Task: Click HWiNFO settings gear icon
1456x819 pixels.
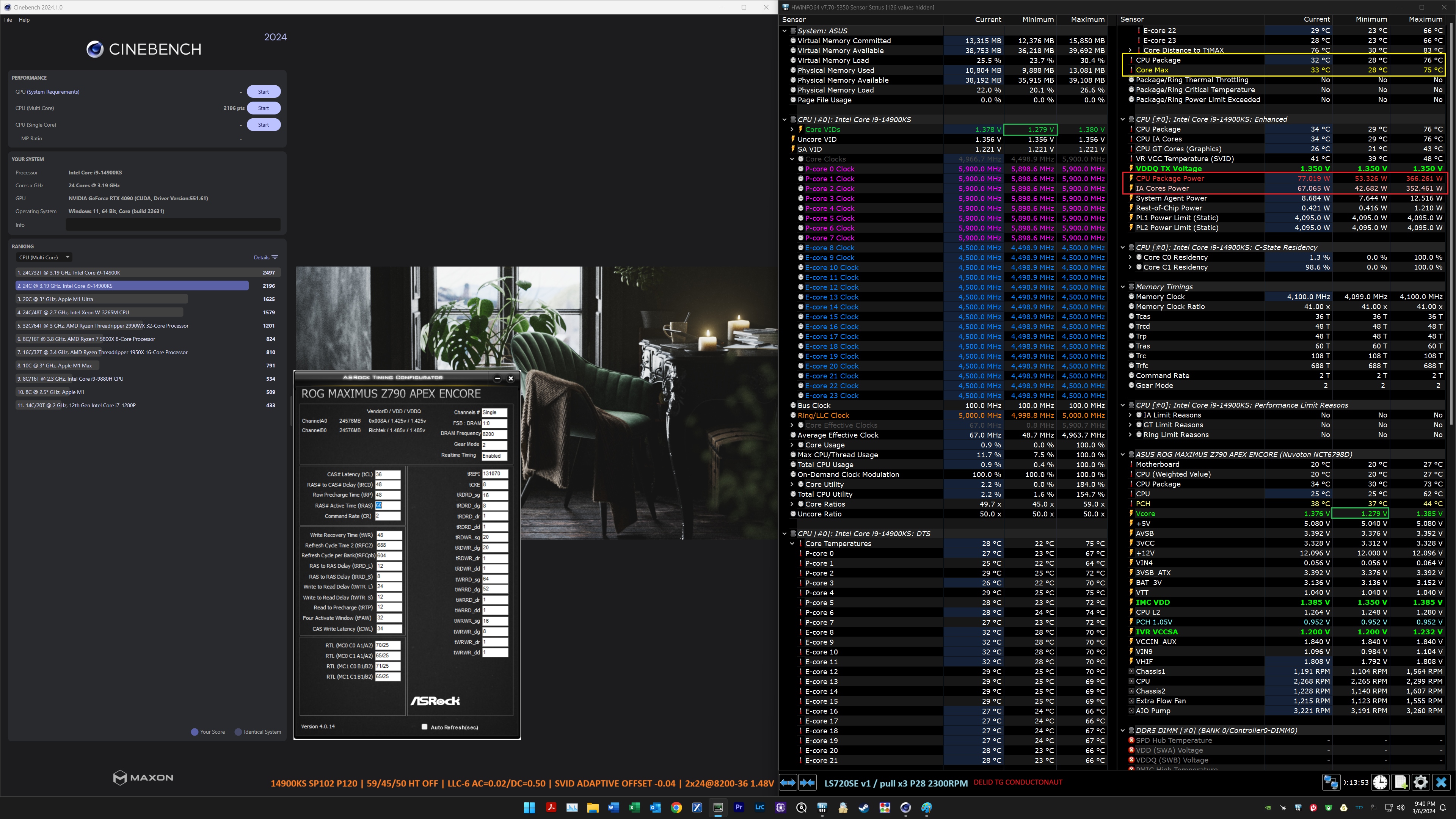Action: pos(1420,782)
